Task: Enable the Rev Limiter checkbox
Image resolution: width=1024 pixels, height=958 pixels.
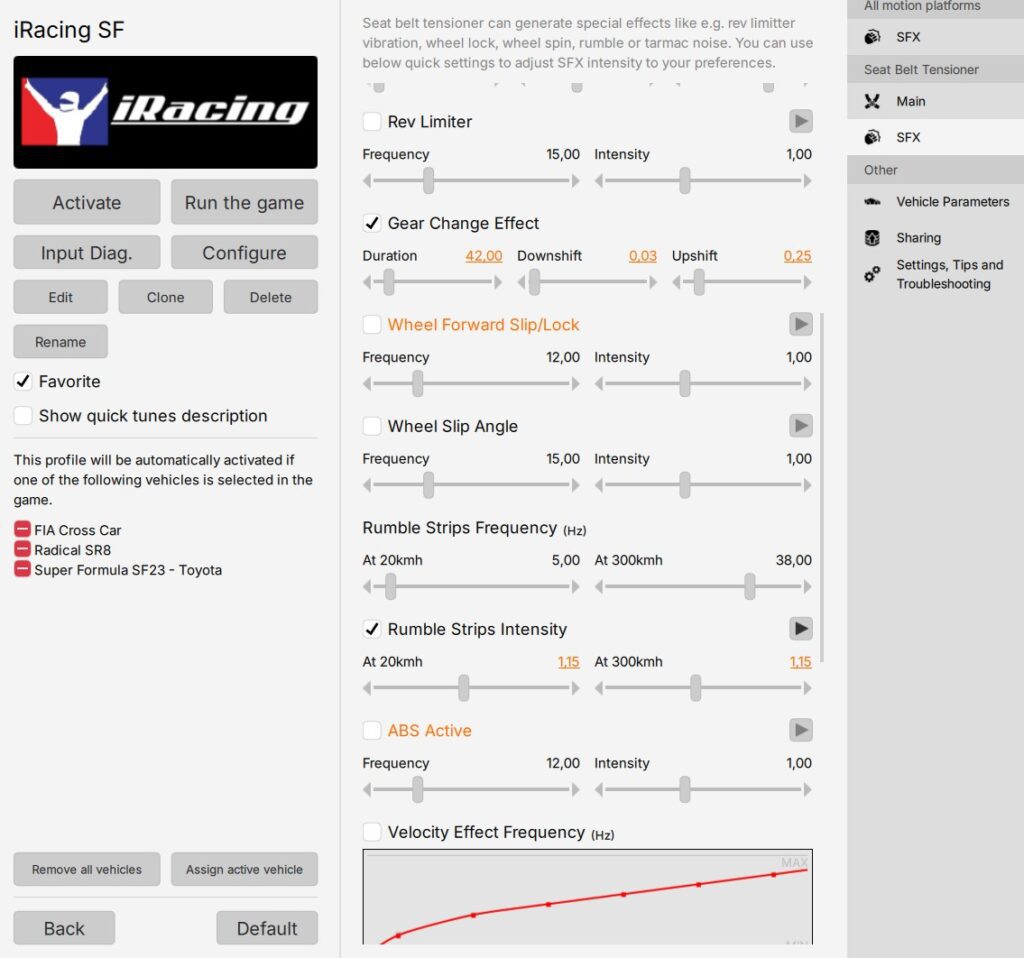Action: coord(372,122)
